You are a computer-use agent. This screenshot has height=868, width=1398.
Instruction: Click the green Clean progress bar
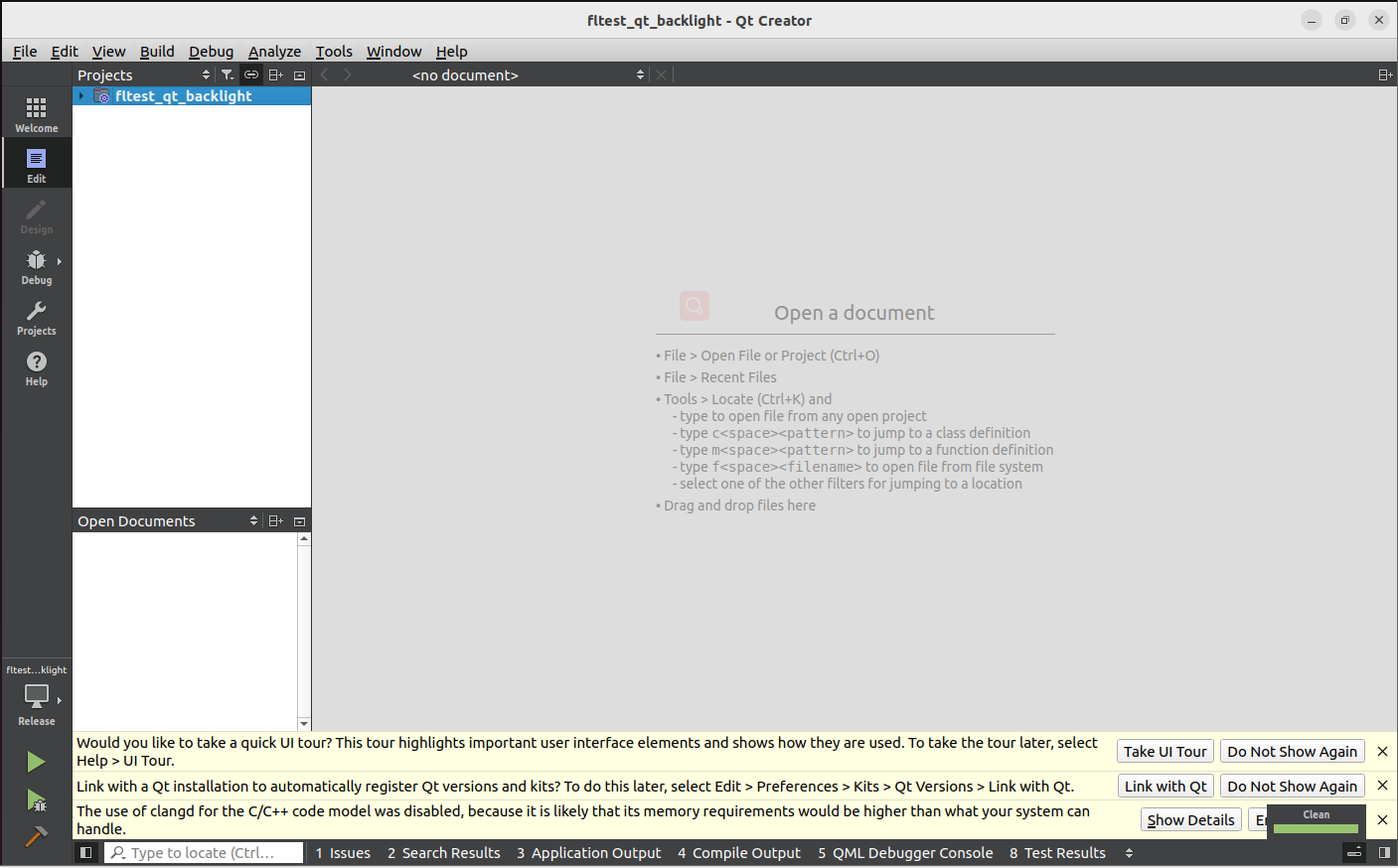[1316, 828]
